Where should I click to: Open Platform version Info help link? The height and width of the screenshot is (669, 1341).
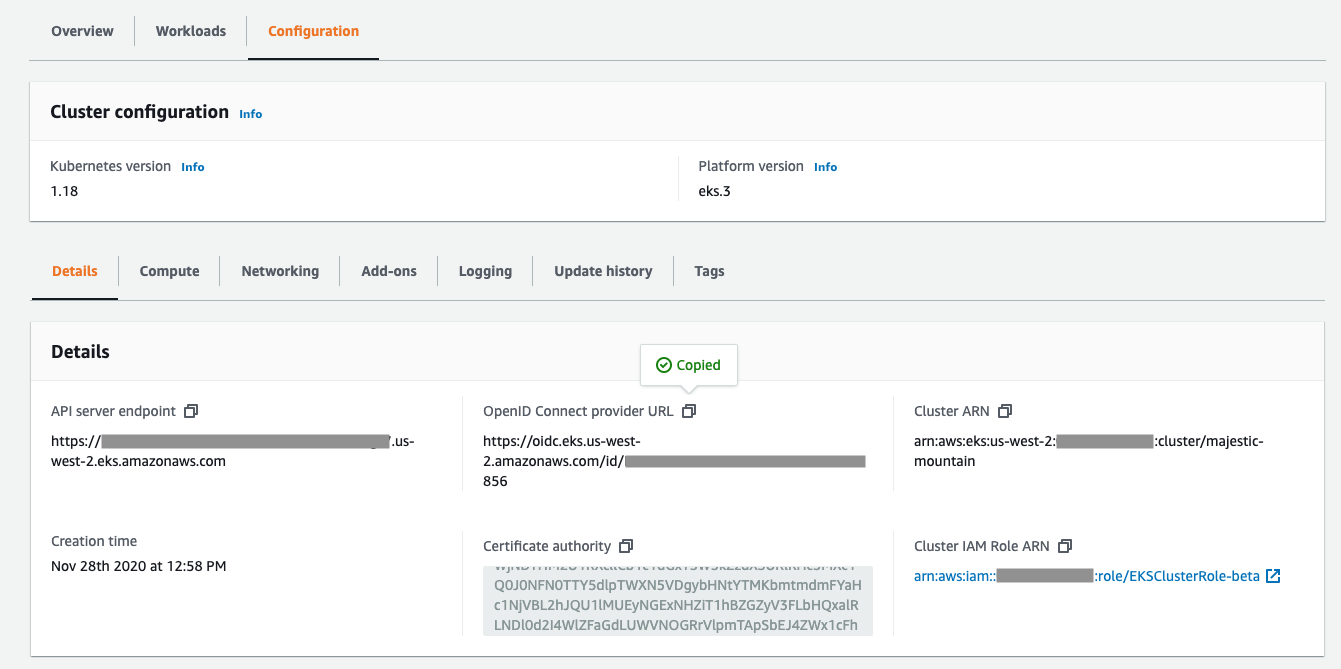(825, 166)
